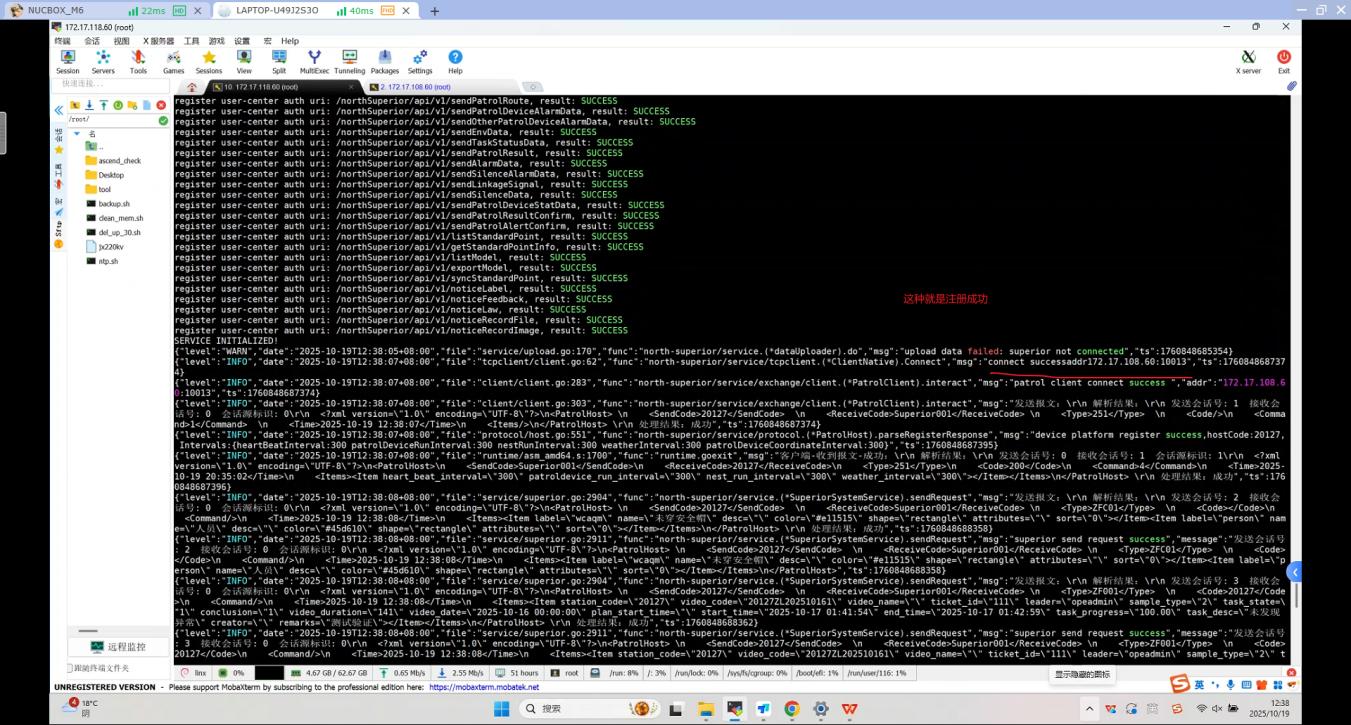1351x725 pixels.
Task: Split the terminal using the Split icon
Action: click(279, 62)
